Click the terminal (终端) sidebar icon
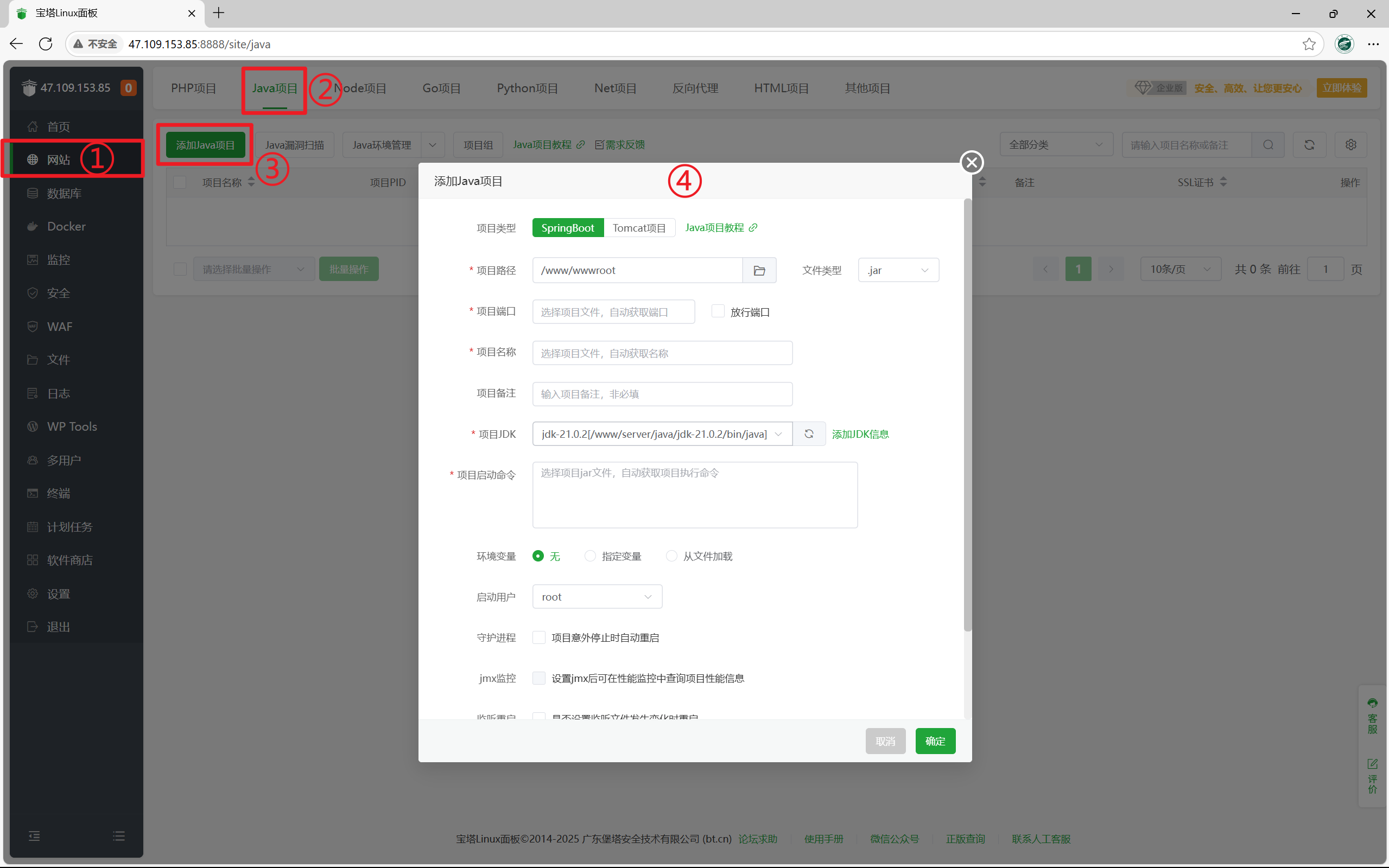This screenshot has width=1389, height=868. click(x=33, y=494)
